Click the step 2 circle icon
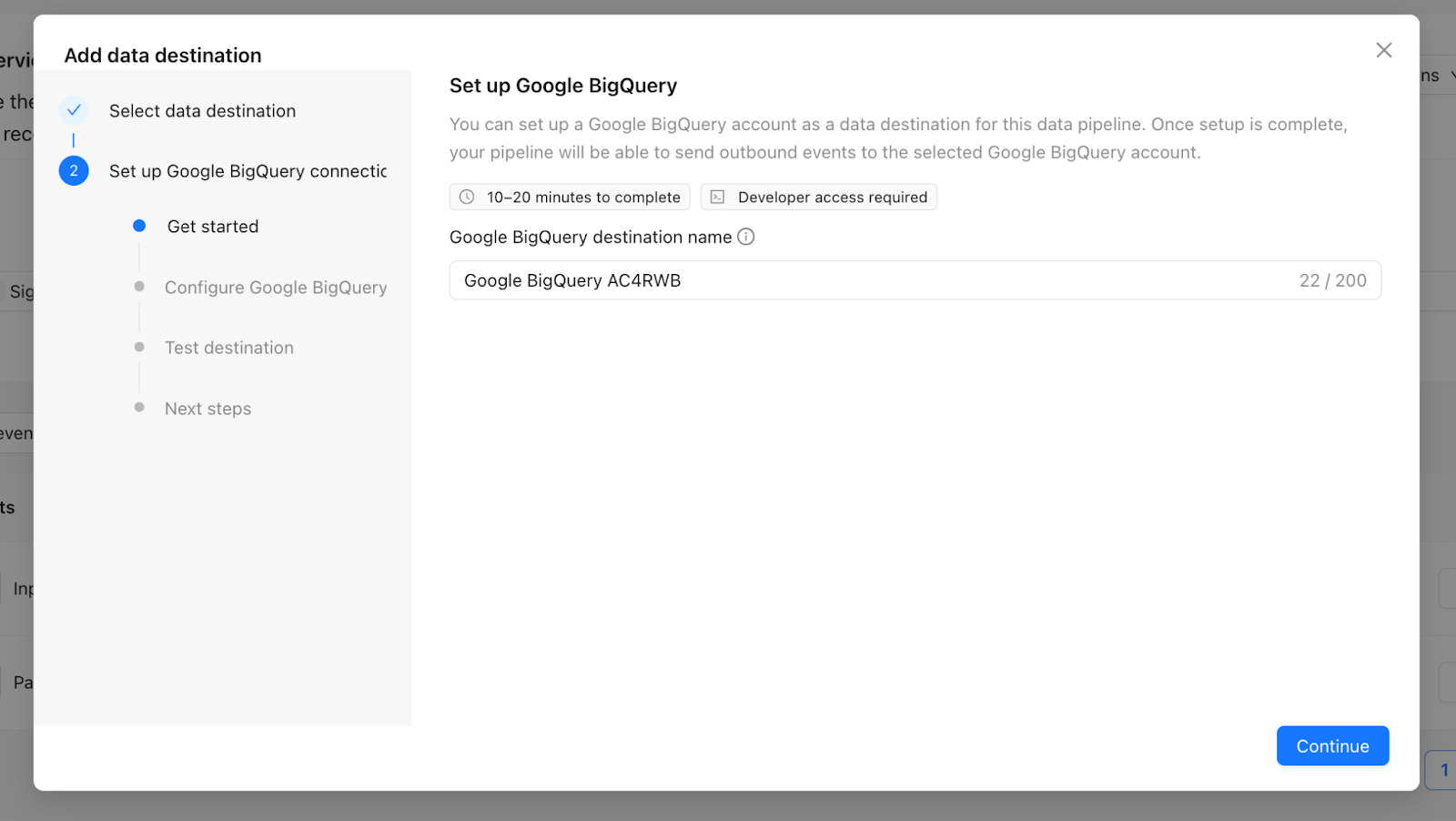This screenshot has height=821, width=1456. (74, 170)
